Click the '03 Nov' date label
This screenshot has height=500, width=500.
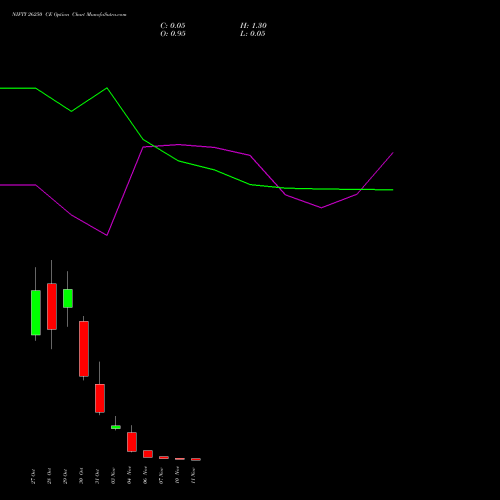[x=113, y=476]
